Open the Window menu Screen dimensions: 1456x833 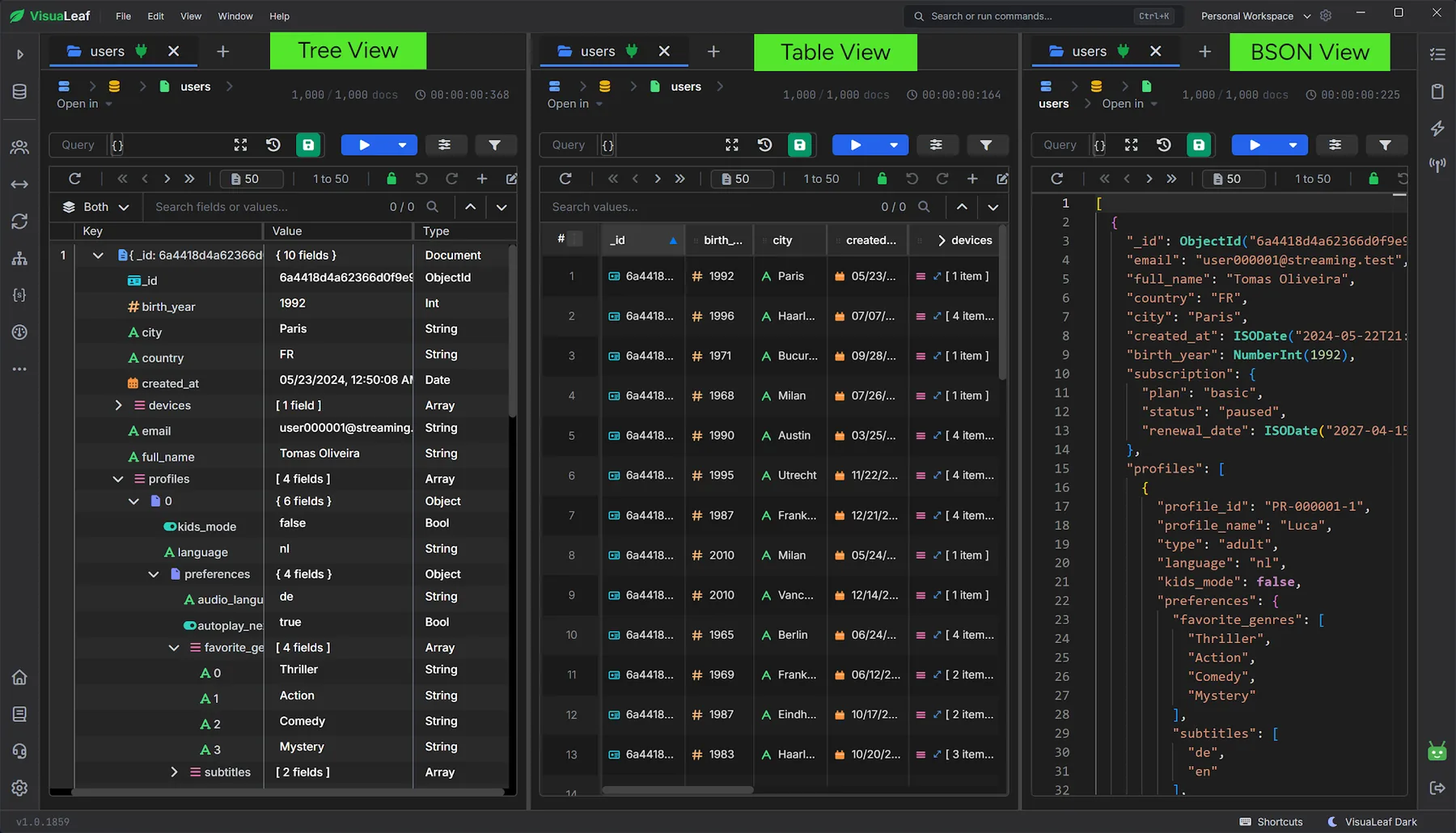point(235,16)
